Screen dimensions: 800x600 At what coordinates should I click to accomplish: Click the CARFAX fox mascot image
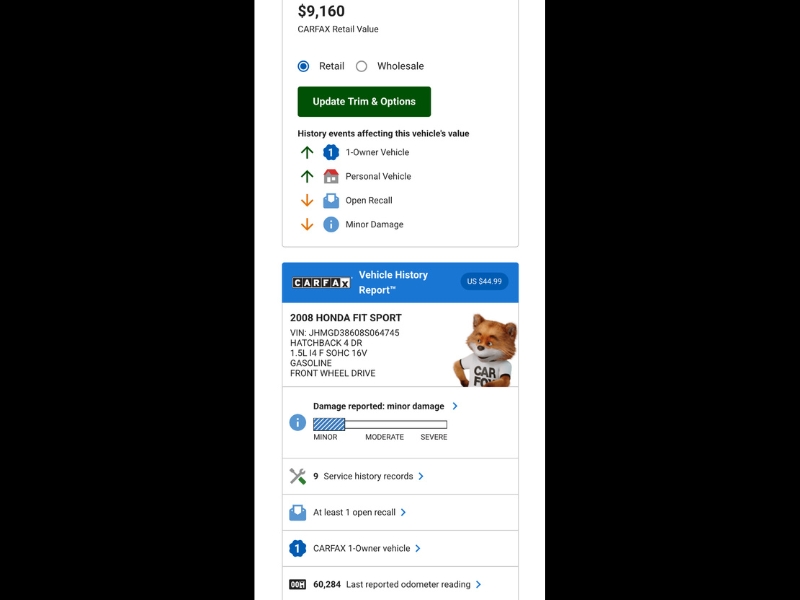point(486,350)
